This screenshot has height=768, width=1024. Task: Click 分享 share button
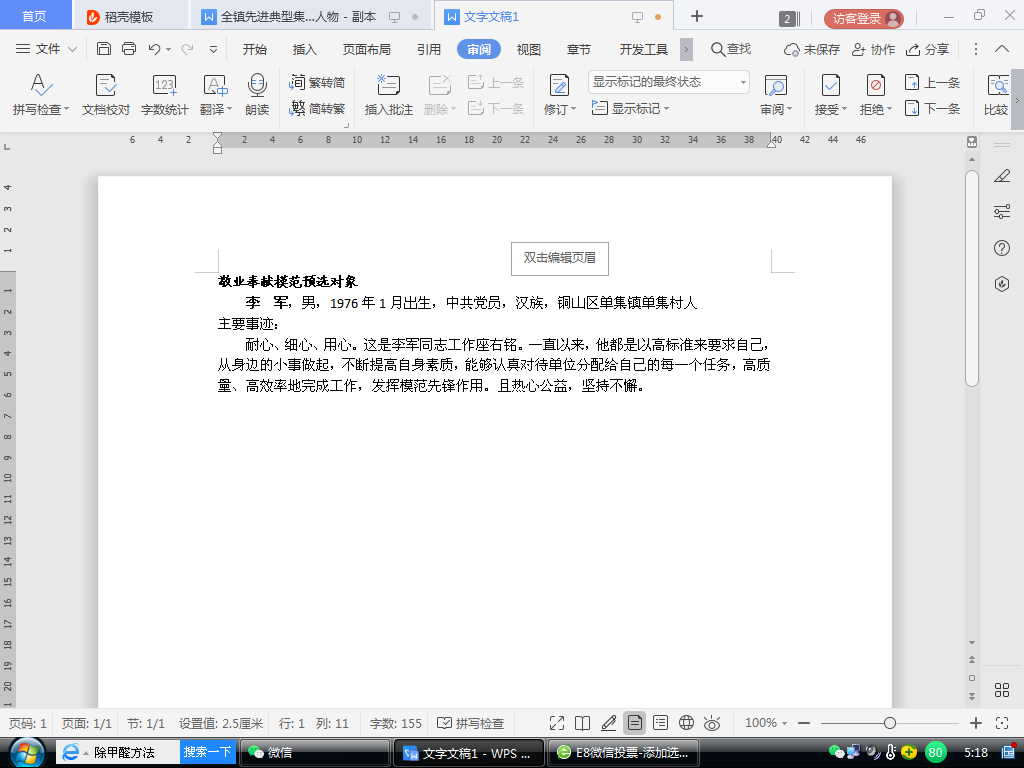tap(927, 49)
